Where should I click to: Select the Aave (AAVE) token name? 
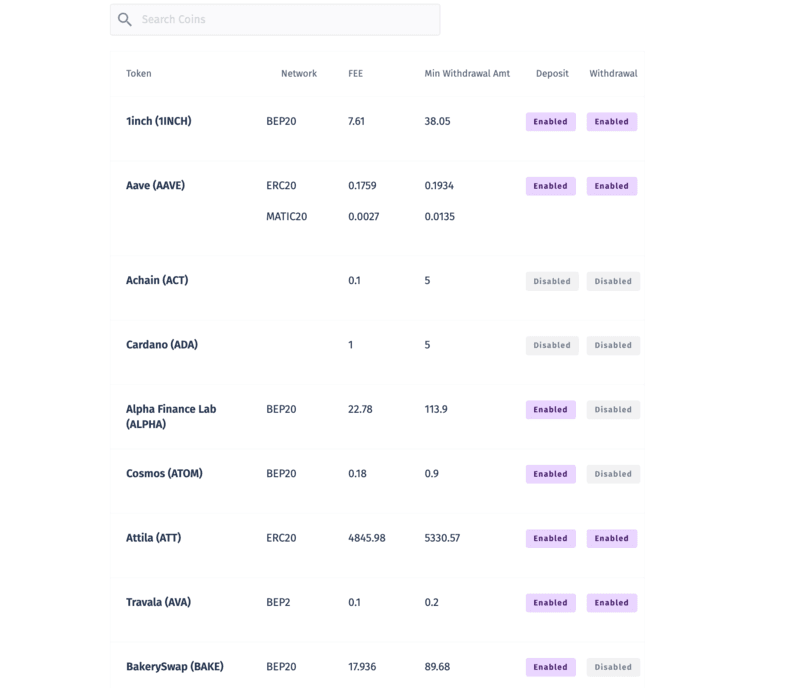(155, 185)
